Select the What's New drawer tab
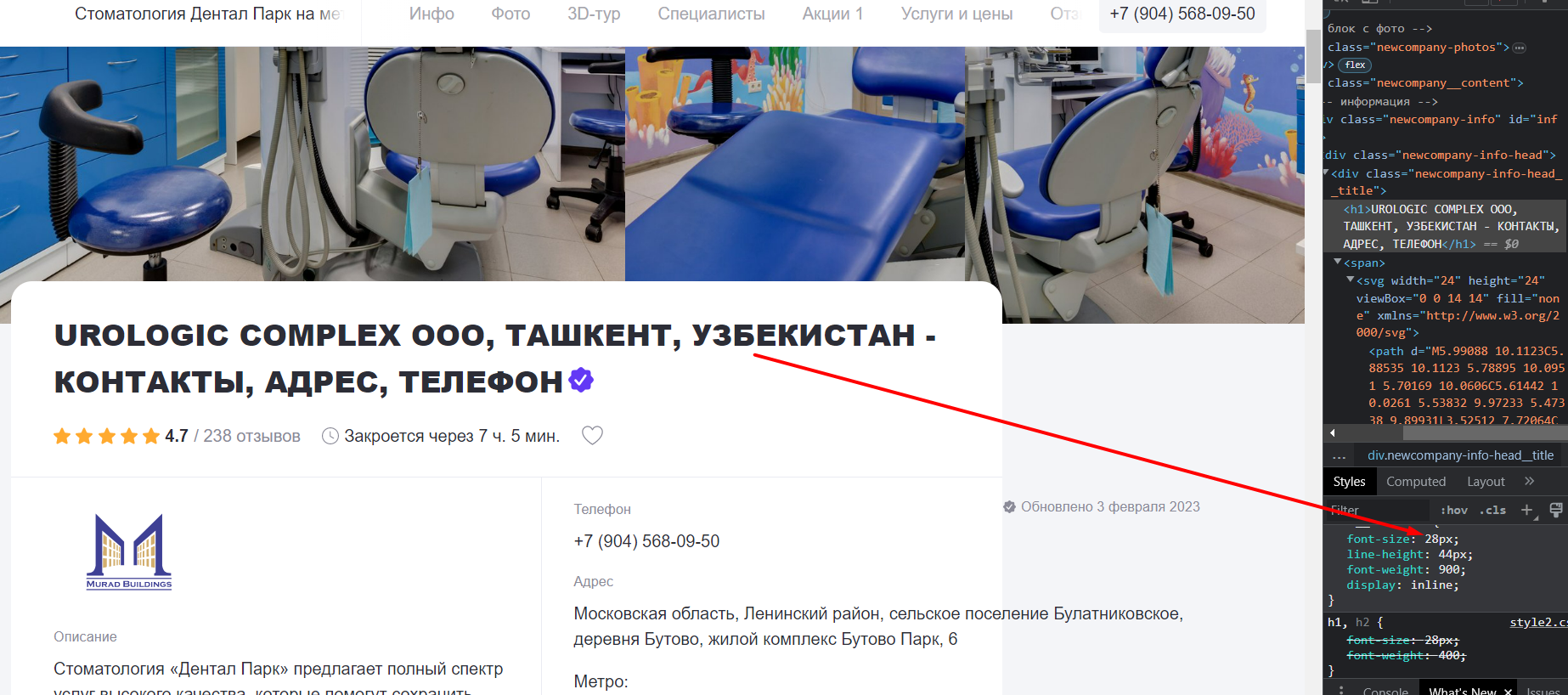Screen dimensions: 1568x695 (1463, 691)
